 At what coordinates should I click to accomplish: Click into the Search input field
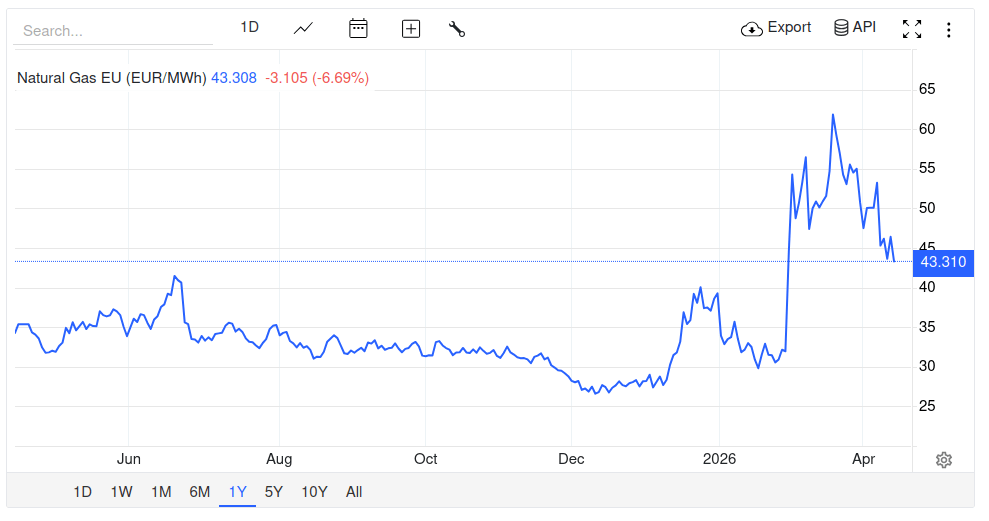[112, 31]
